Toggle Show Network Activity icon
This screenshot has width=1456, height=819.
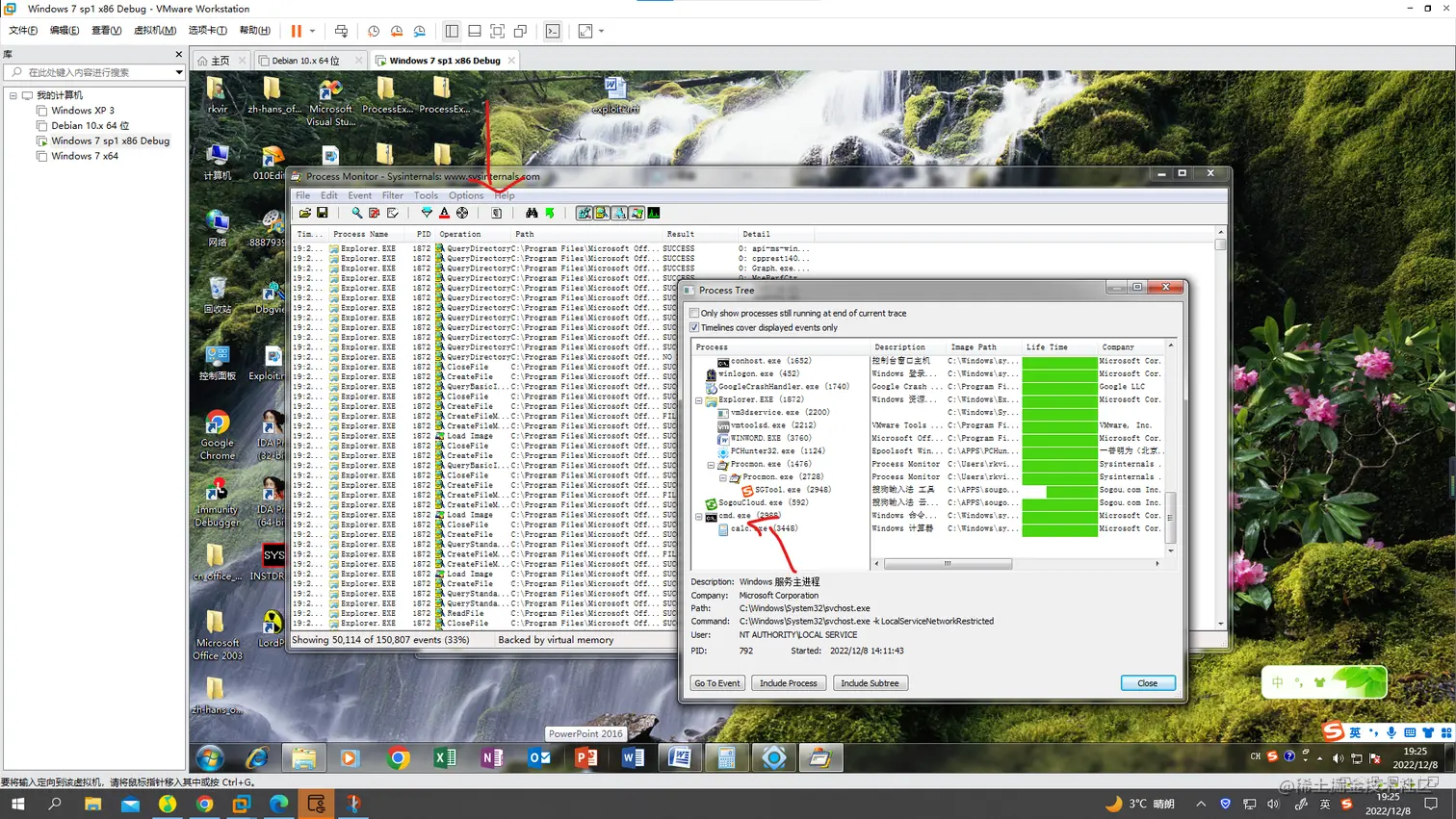pos(619,213)
